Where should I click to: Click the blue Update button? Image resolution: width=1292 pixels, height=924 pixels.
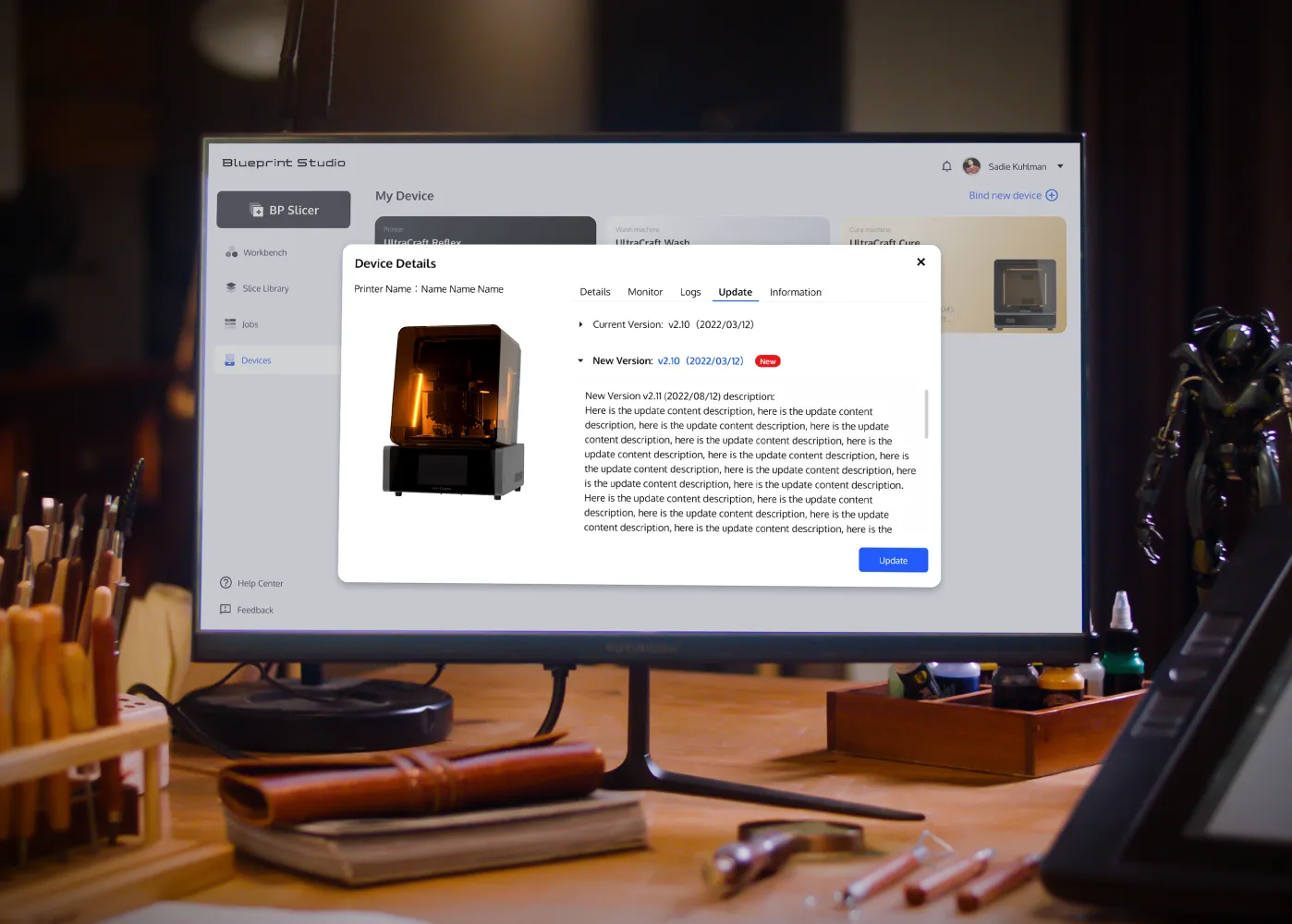[x=893, y=560]
